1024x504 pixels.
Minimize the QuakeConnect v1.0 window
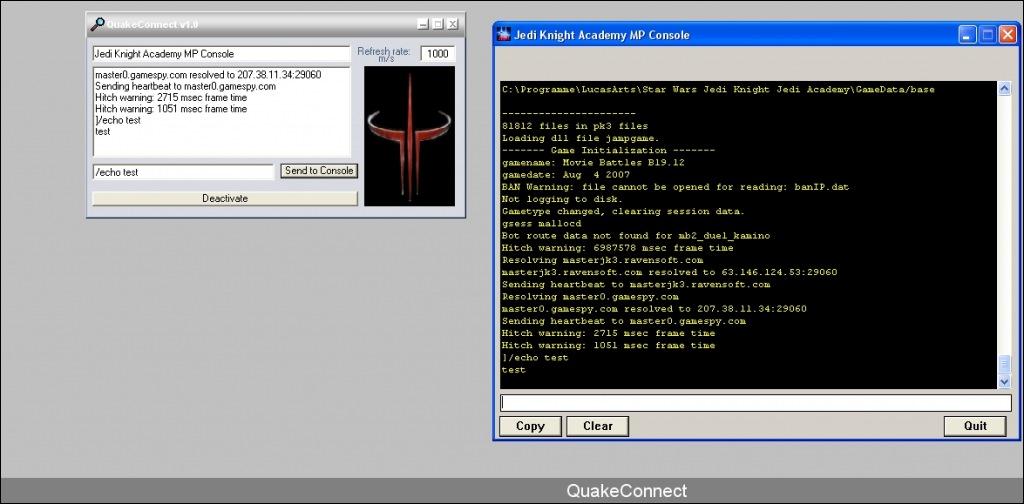pyautogui.click(x=423, y=24)
